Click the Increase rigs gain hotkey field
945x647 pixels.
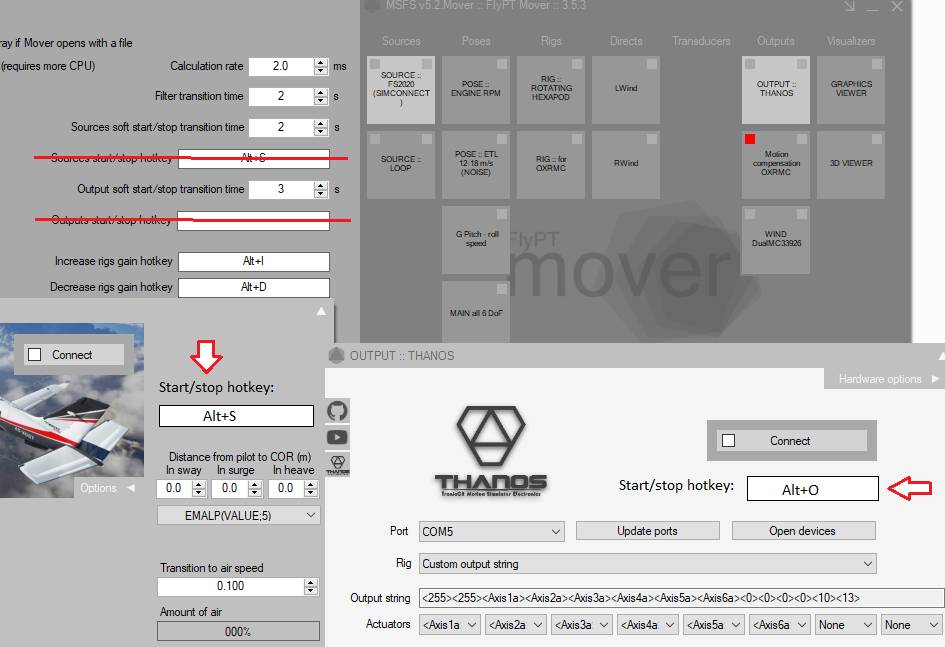click(x=254, y=261)
